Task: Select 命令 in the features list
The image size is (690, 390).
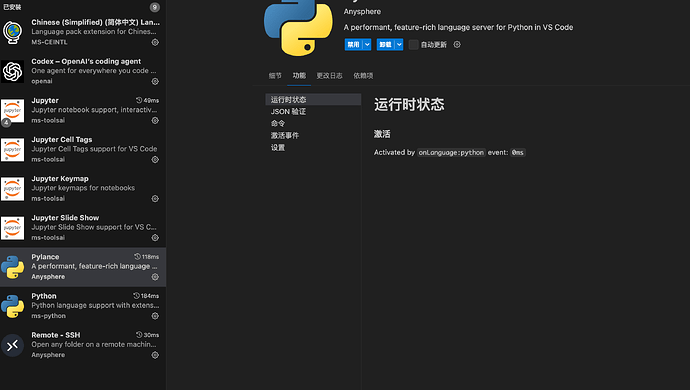Action: coord(313,123)
